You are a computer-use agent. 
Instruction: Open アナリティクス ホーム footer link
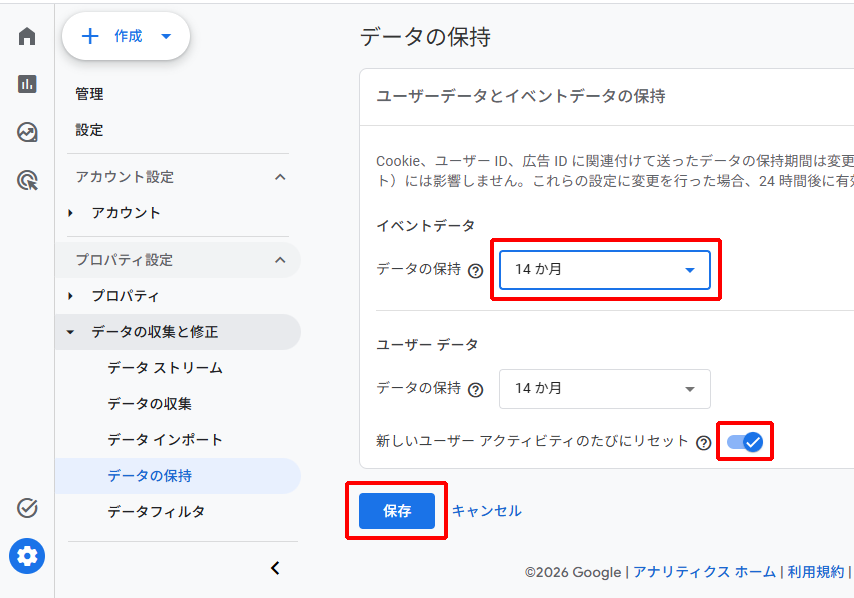click(x=704, y=572)
